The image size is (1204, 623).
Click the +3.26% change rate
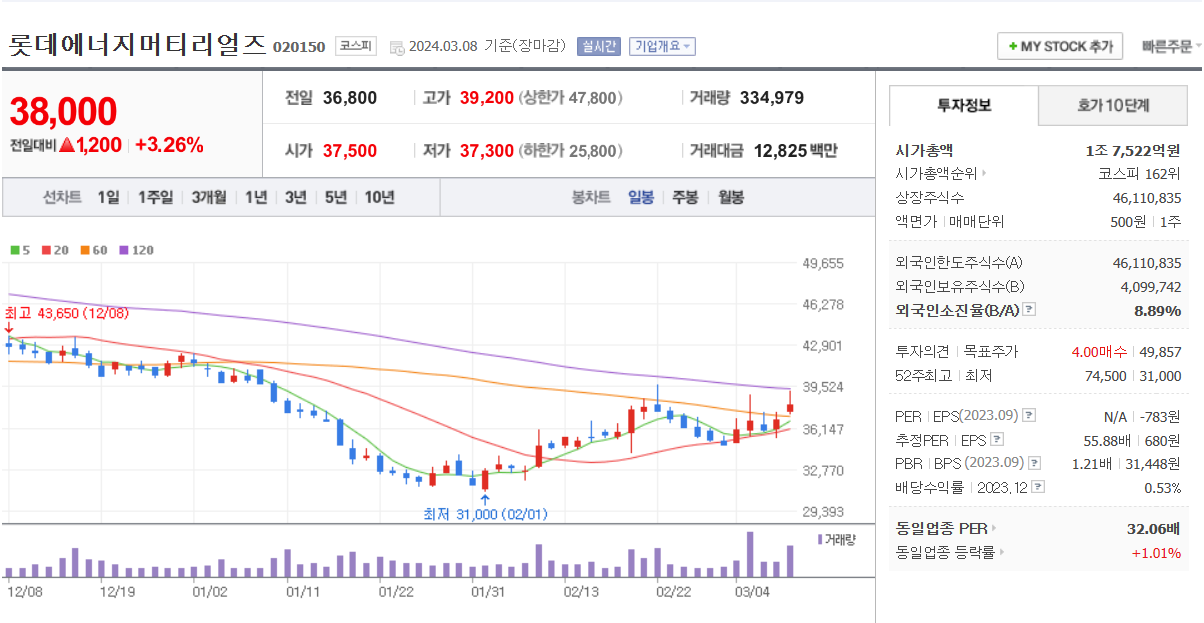pyautogui.click(x=169, y=145)
